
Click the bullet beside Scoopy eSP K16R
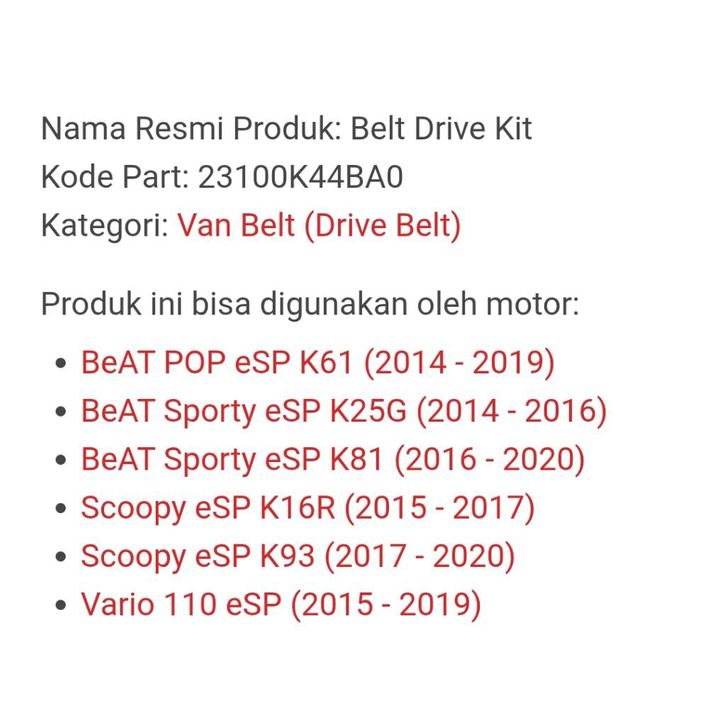click(63, 509)
